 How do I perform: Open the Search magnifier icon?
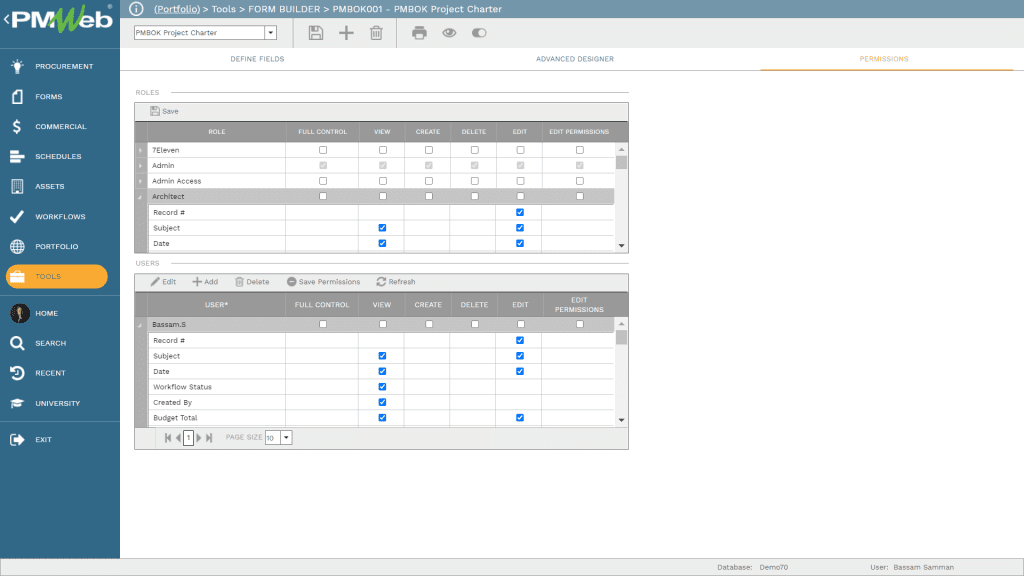tap(18, 344)
